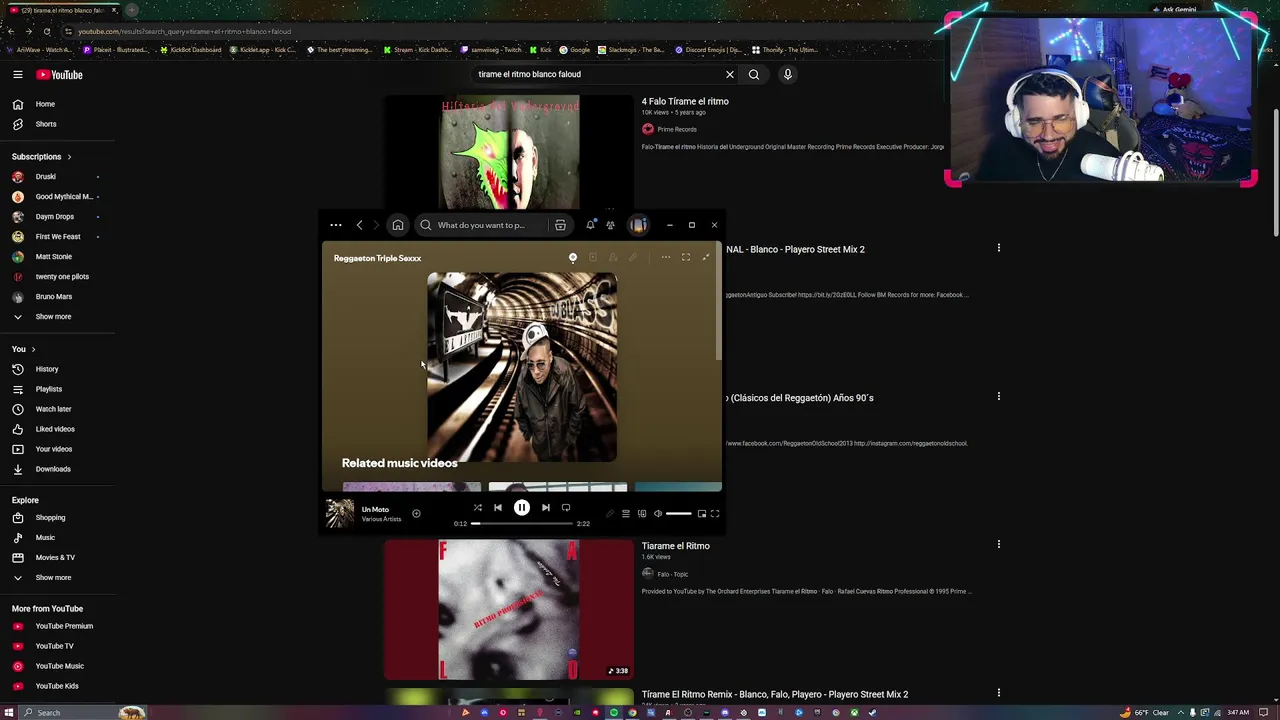Open video titled 4 Falo Tirame el ritmo
This screenshot has width=1280, height=720.
tap(685, 101)
